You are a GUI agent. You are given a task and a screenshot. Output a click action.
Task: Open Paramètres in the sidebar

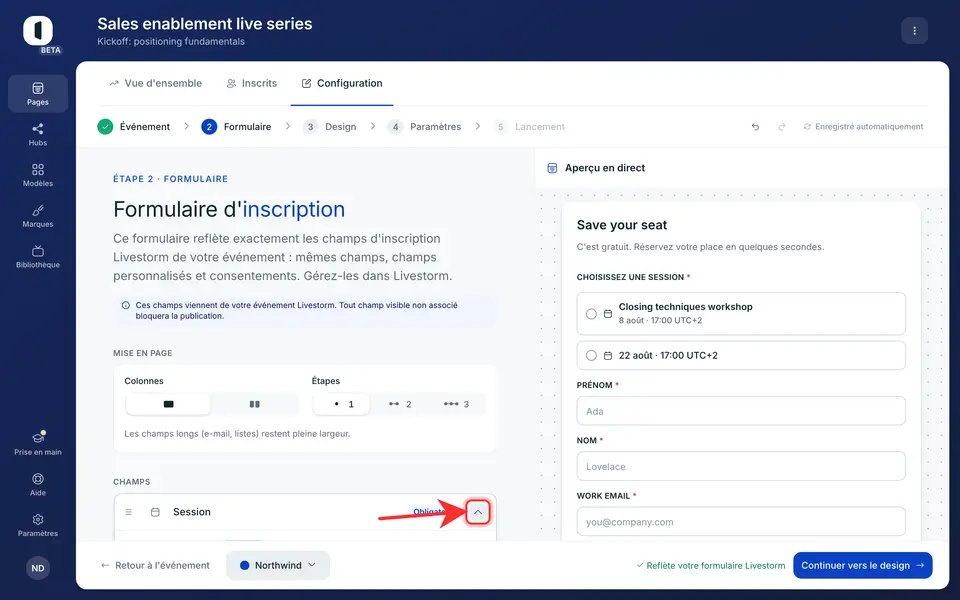[38, 525]
